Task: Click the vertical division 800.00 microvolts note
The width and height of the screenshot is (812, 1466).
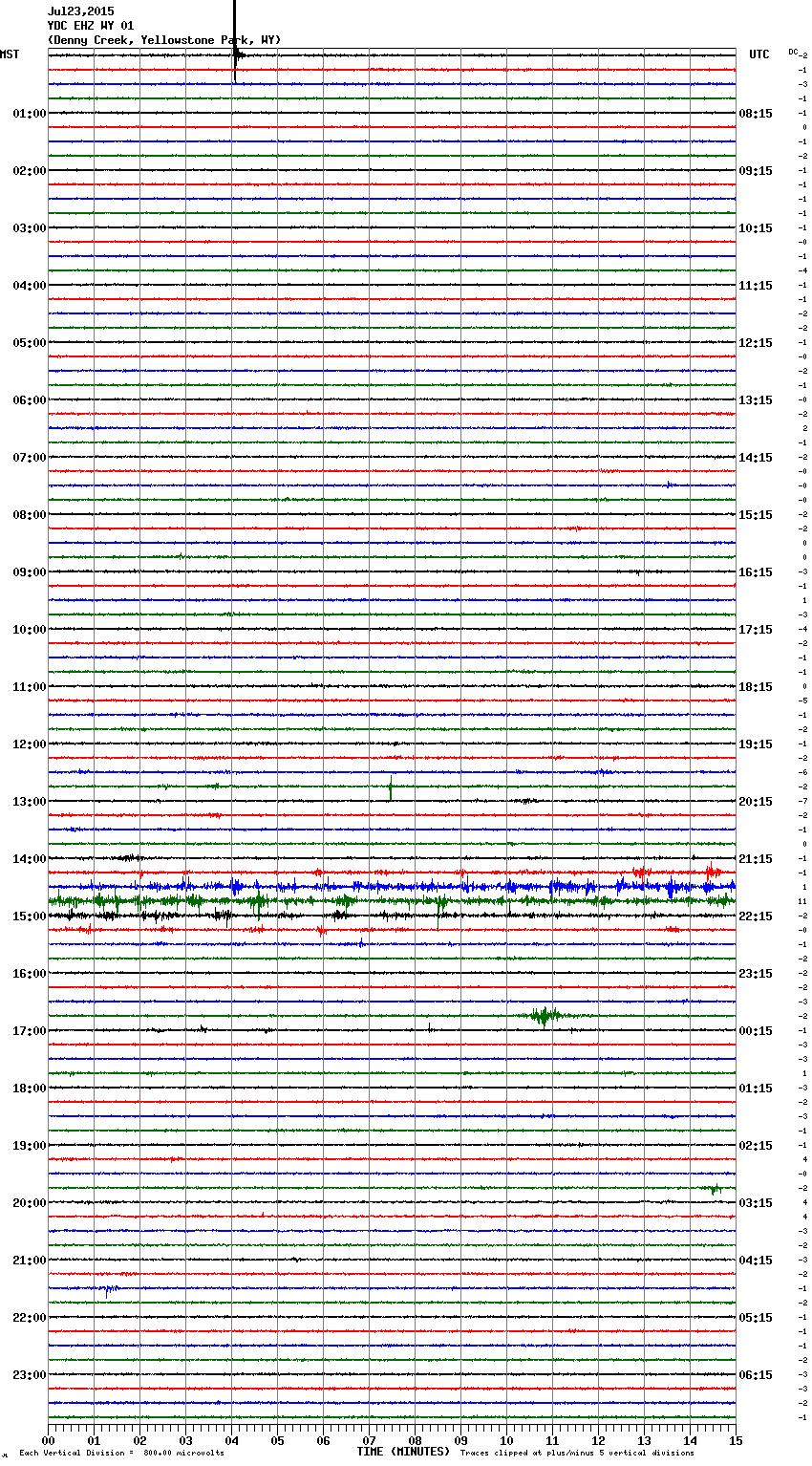Action: tap(122, 1454)
